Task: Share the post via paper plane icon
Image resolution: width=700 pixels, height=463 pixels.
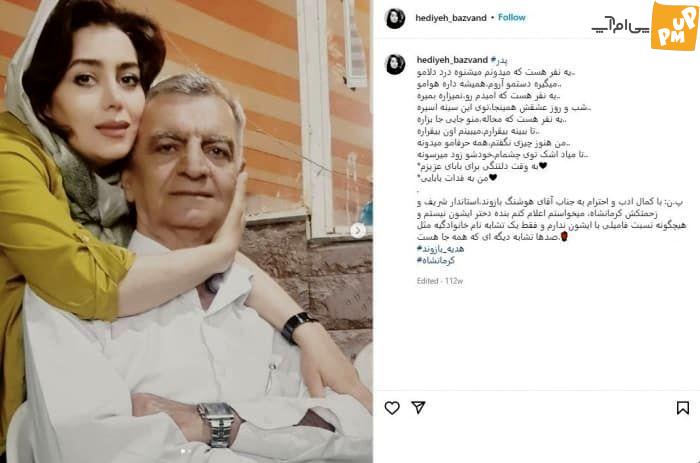Action: 418,407
